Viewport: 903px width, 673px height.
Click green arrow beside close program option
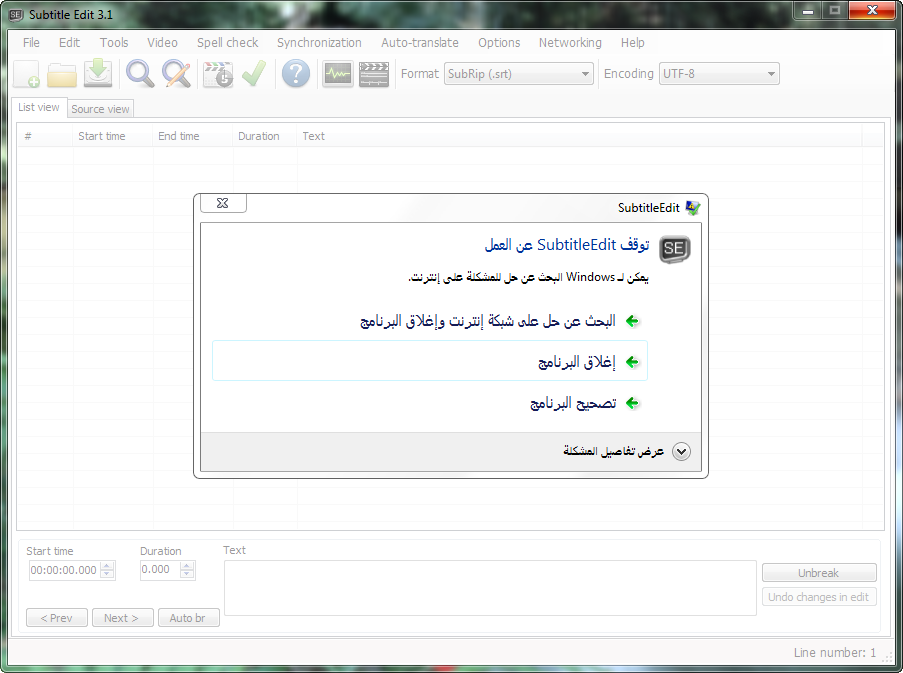coord(632,362)
